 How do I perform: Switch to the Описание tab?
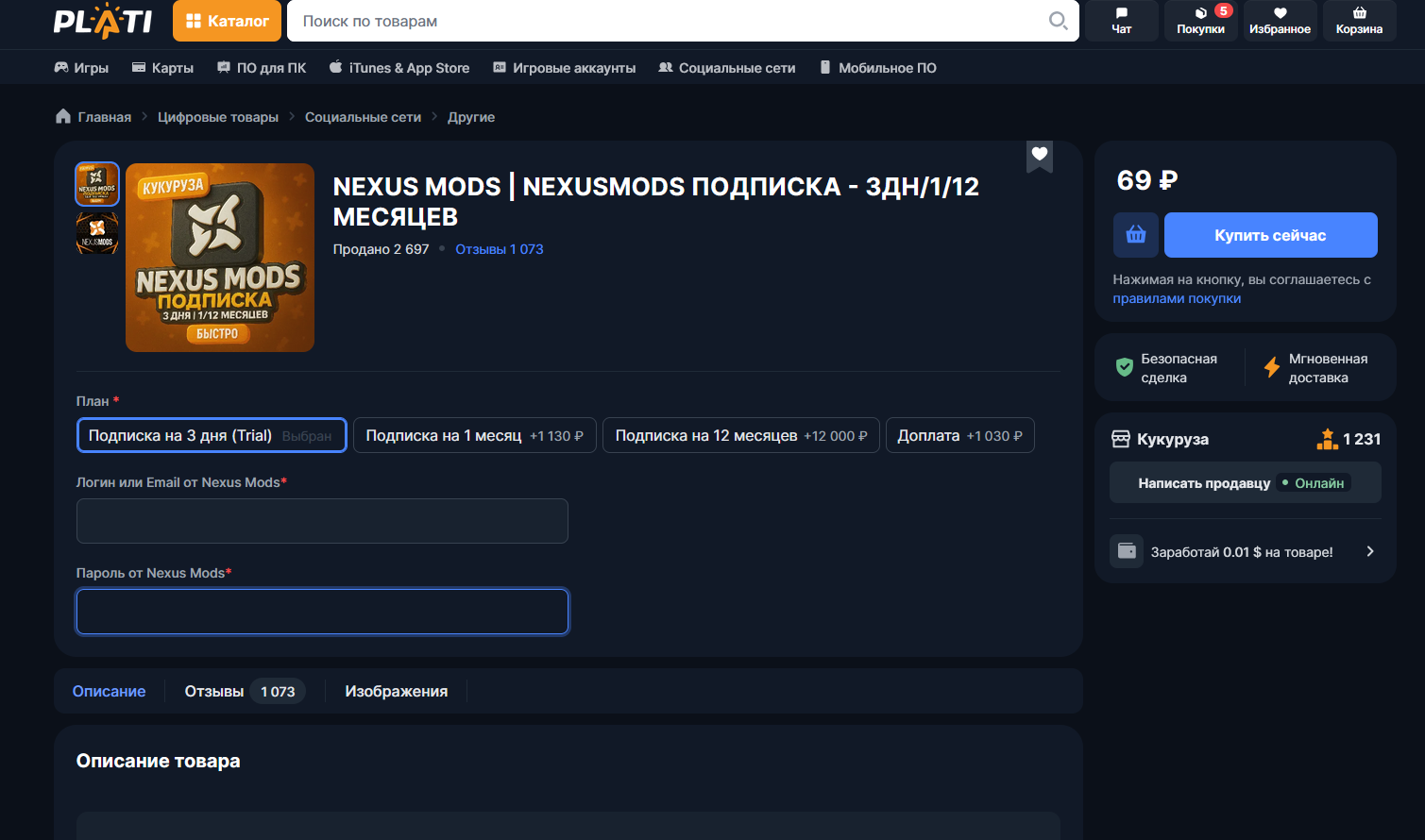[x=110, y=692]
